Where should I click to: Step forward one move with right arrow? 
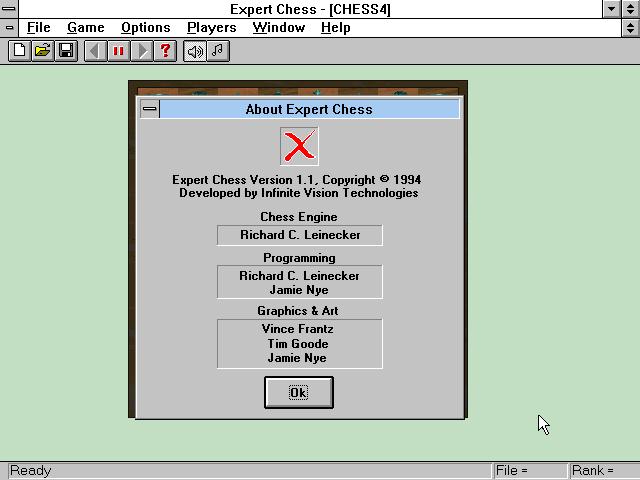(142, 51)
